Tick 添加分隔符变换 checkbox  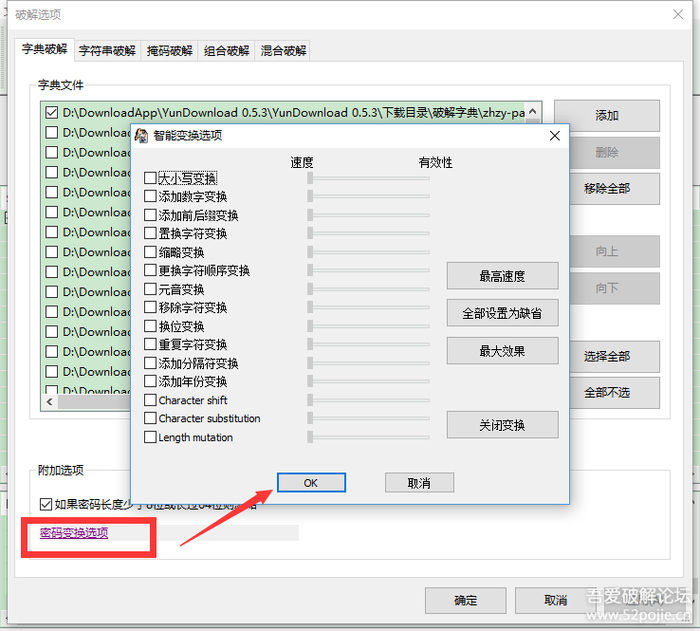pos(150,363)
